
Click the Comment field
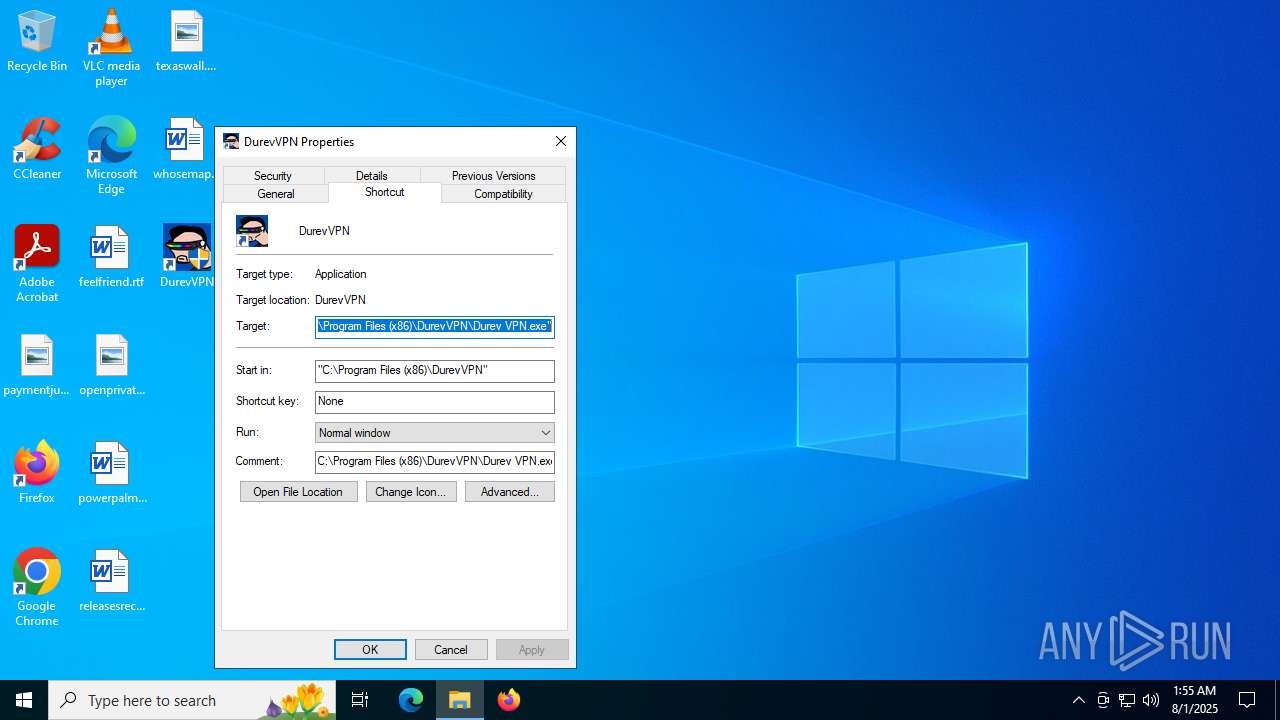click(435, 462)
